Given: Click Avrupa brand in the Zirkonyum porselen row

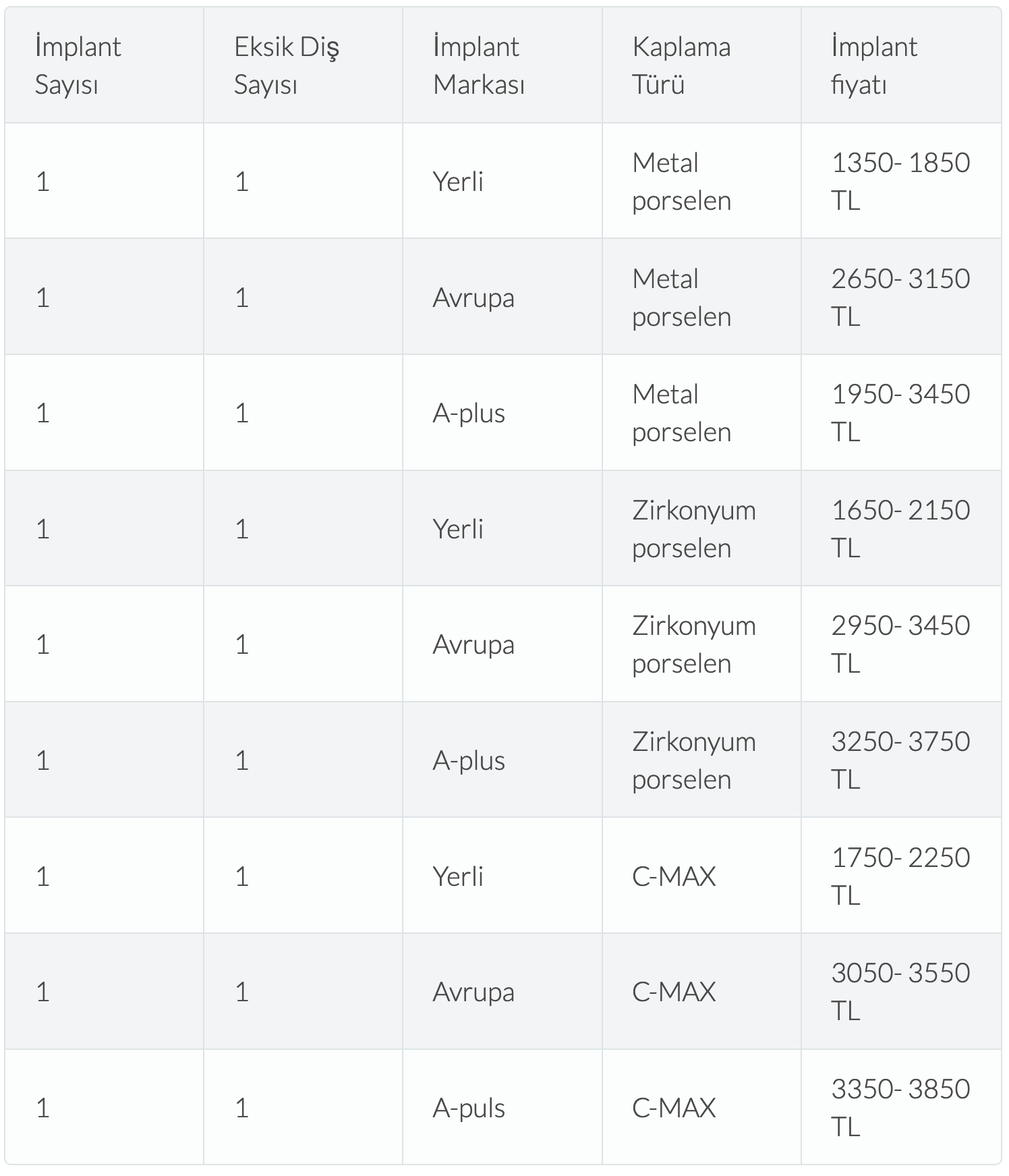Looking at the screenshot, I should tap(473, 644).
